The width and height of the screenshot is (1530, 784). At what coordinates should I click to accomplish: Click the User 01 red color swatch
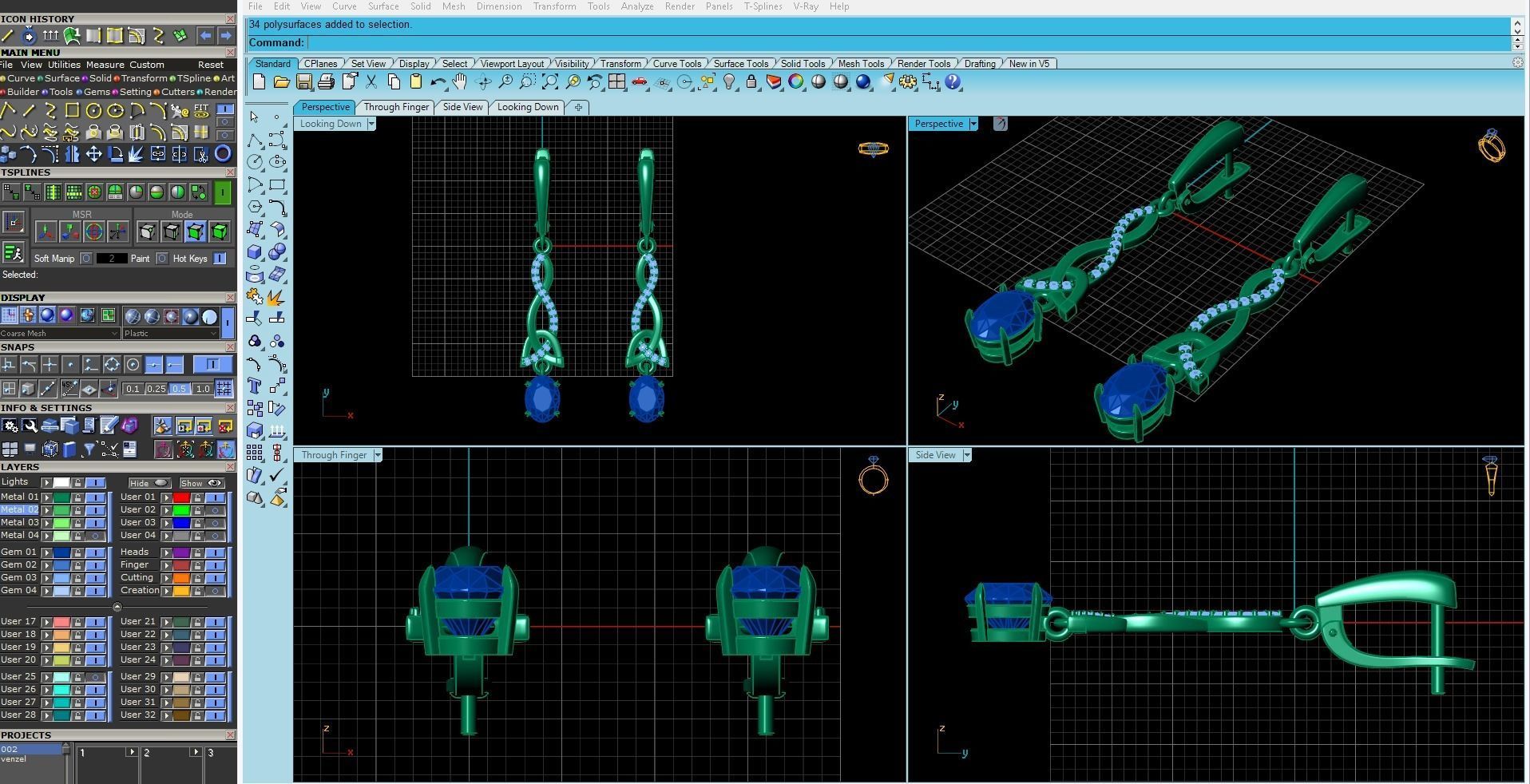coord(181,497)
